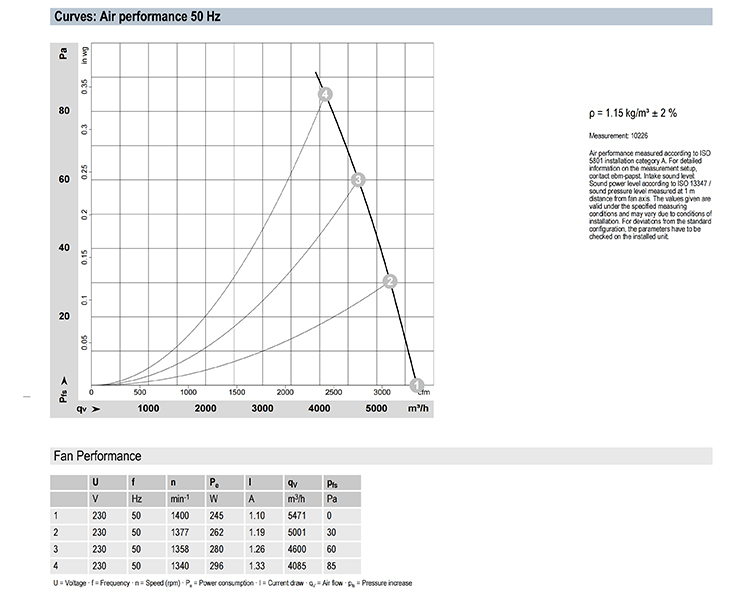Click the 'Measurement: 10226' text
This screenshot has height=608, width=750.
coord(618,136)
